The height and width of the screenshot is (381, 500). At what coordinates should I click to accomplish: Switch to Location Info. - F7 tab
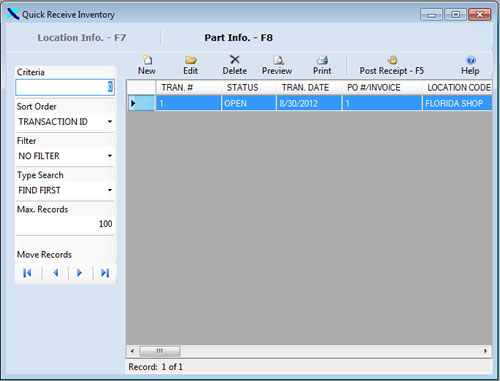coord(82,38)
